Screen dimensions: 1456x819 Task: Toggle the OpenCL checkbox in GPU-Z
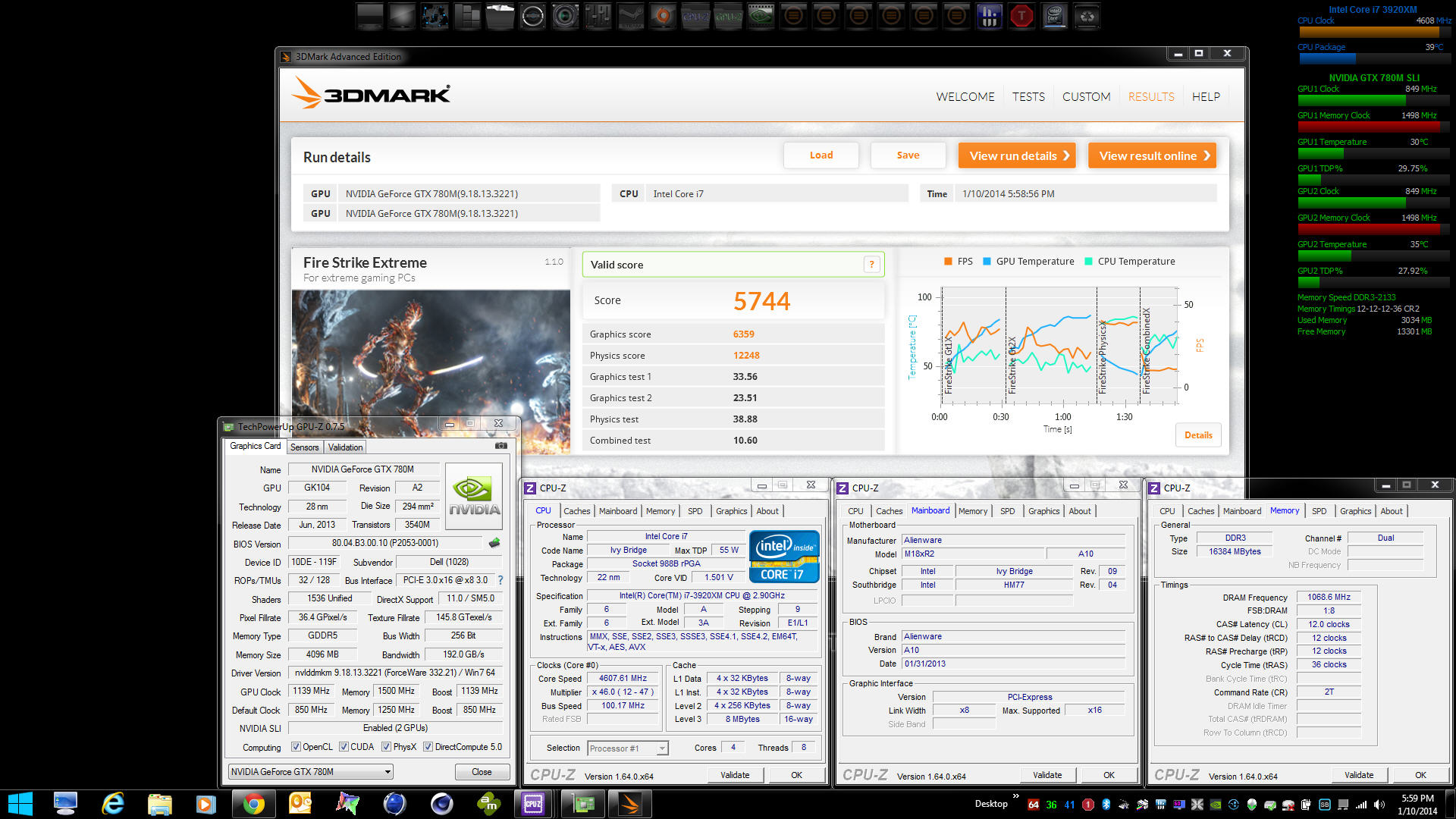[x=296, y=747]
